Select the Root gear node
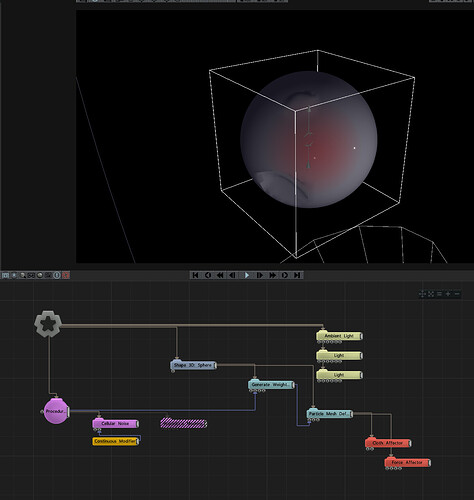The height and width of the screenshot is (500, 474). pos(48,323)
